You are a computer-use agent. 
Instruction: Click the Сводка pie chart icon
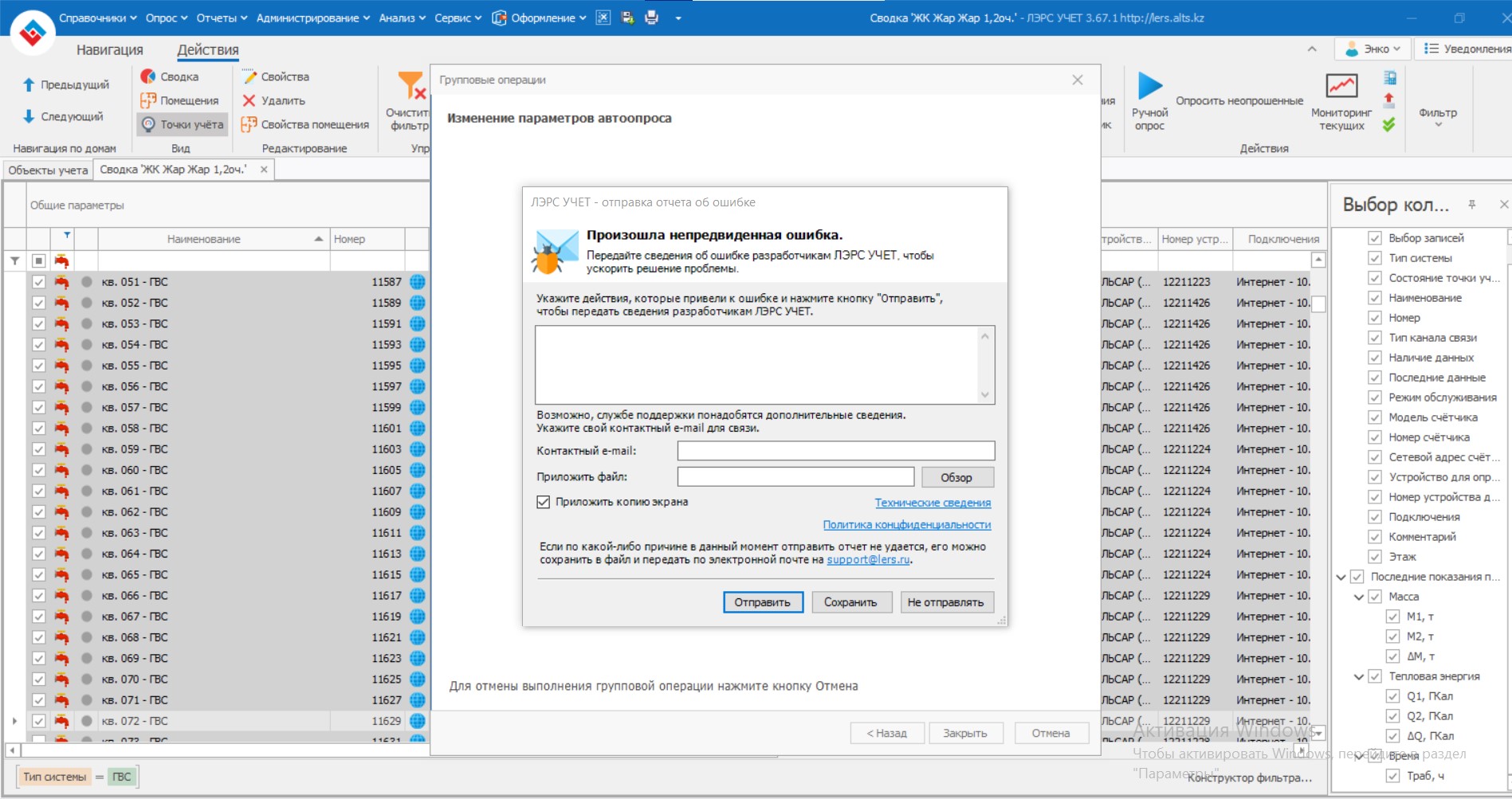pyautogui.click(x=148, y=76)
